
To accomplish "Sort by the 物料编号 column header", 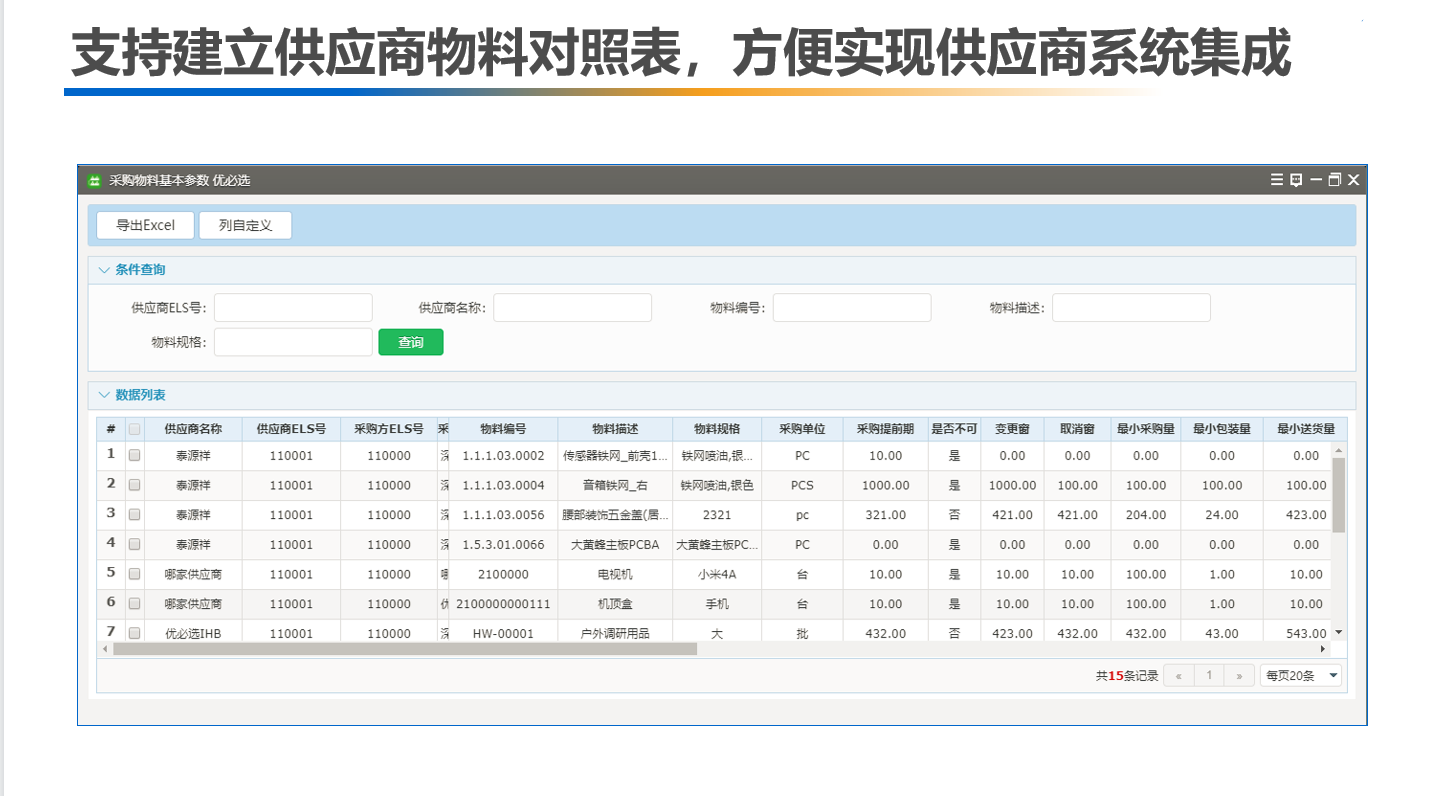I will click(x=503, y=429).
